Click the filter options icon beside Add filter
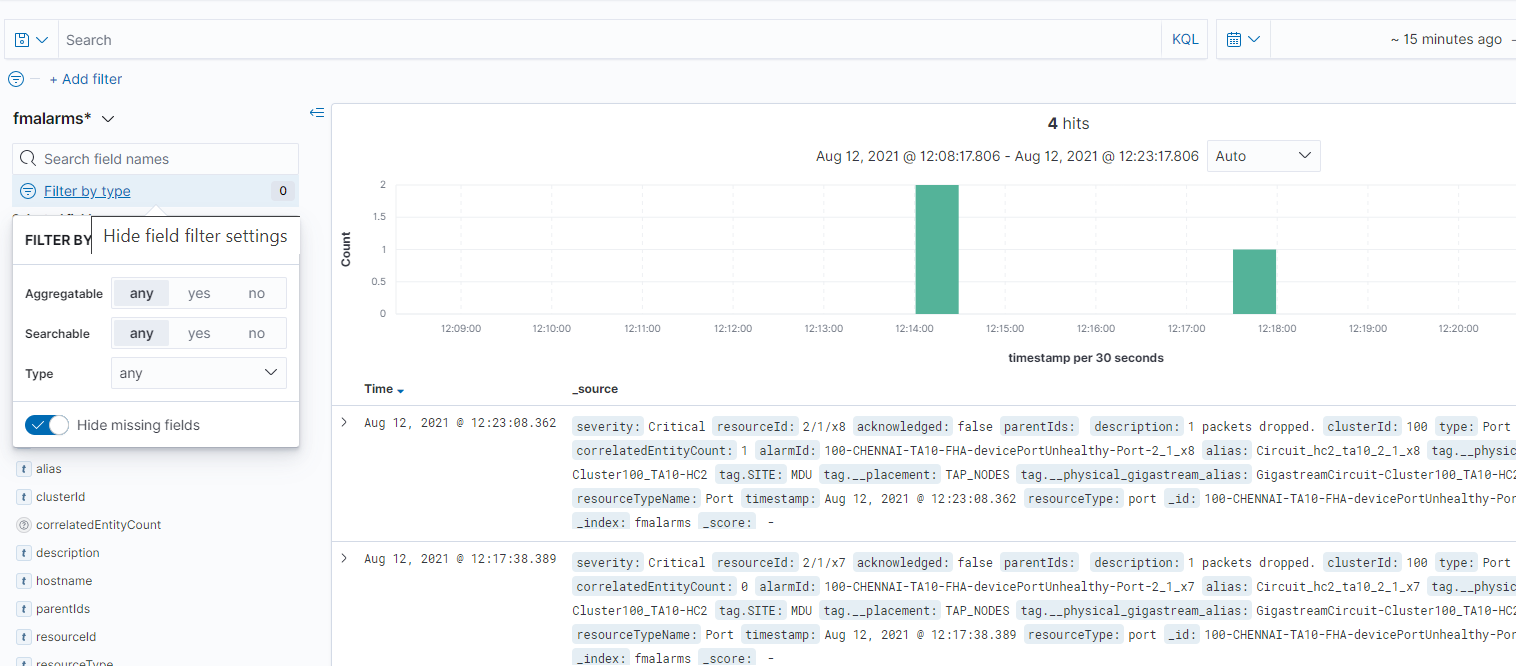This screenshot has height=666, width=1516. click(16, 79)
